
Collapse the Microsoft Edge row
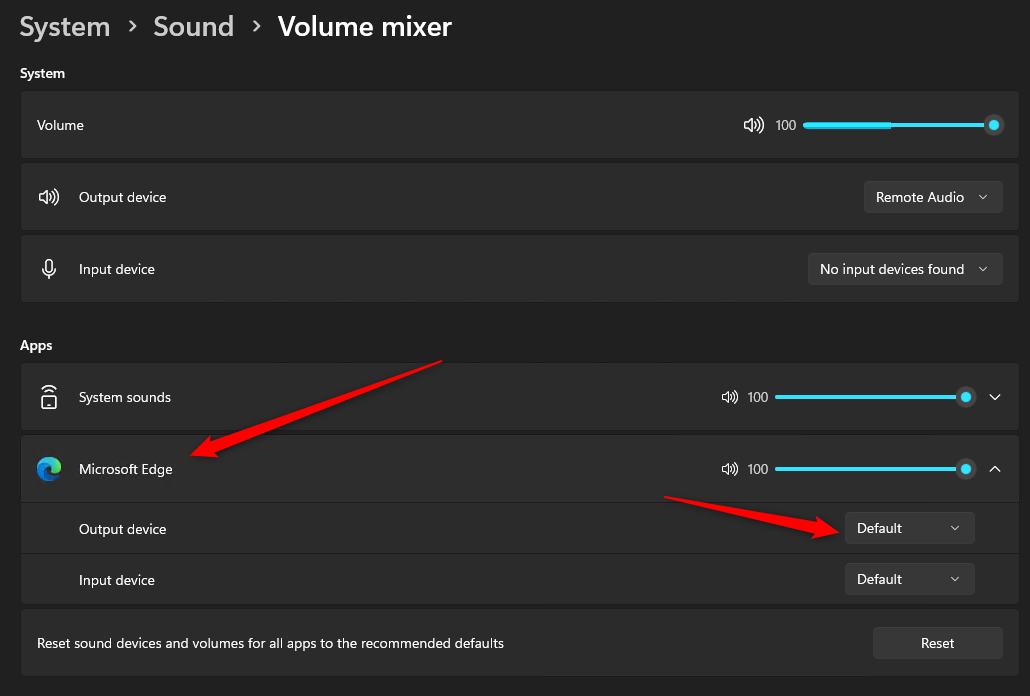coord(995,468)
